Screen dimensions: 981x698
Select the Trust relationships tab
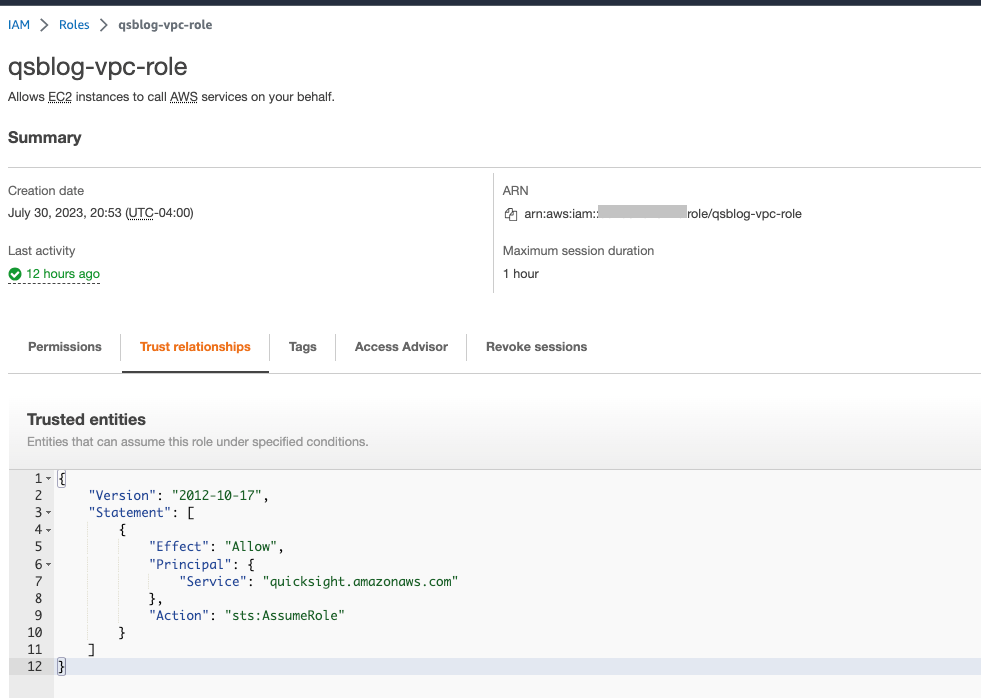pos(195,347)
